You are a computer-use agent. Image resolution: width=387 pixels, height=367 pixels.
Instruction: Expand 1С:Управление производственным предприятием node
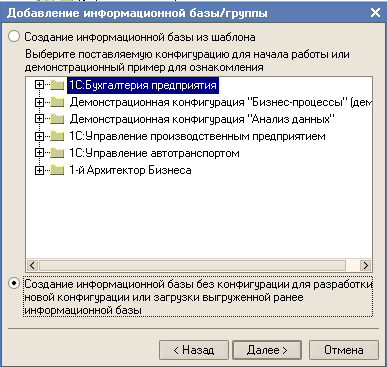(x=39, y=136)
